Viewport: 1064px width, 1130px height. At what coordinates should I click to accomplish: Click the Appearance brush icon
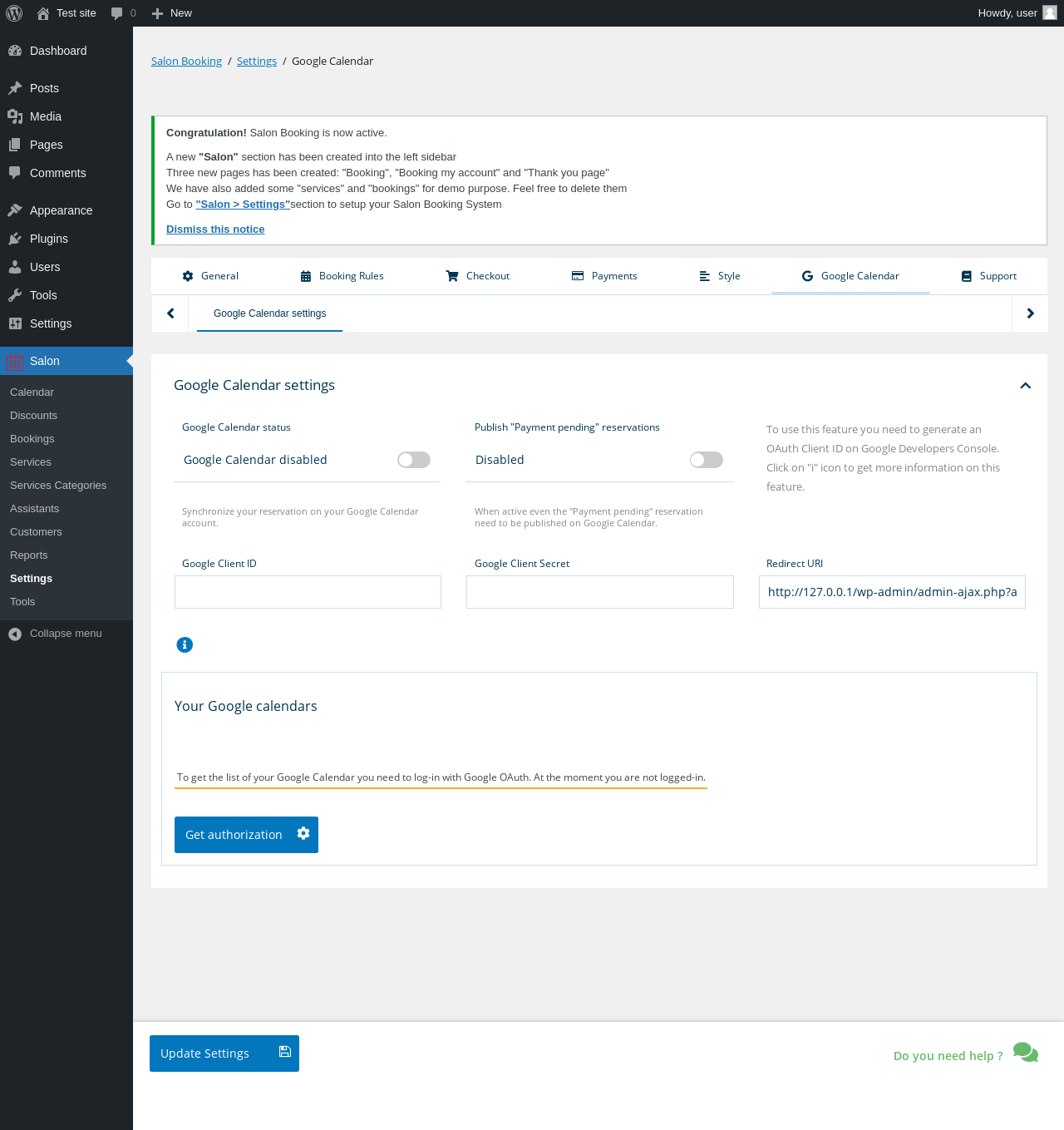coord(15,210)
